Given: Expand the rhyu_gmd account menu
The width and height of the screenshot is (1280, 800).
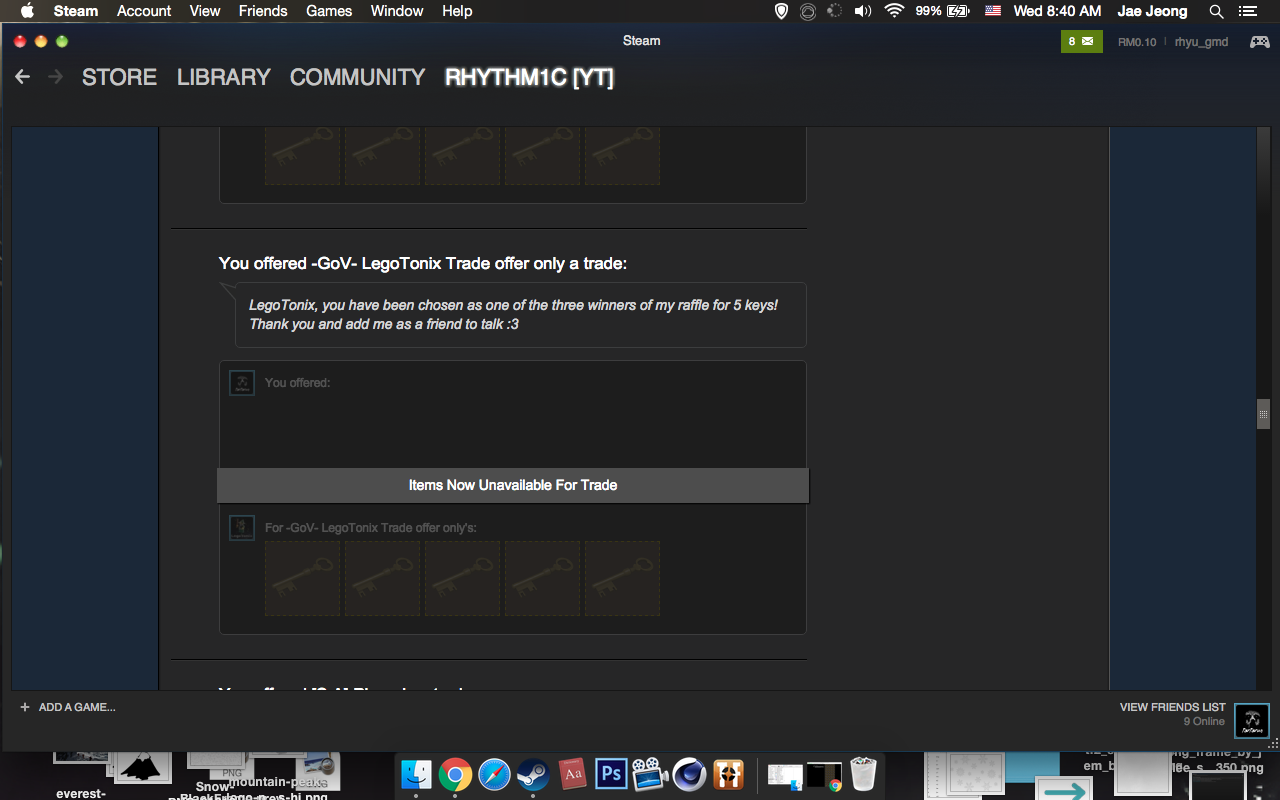Looking at the screenshot, I should point(1201,42).
